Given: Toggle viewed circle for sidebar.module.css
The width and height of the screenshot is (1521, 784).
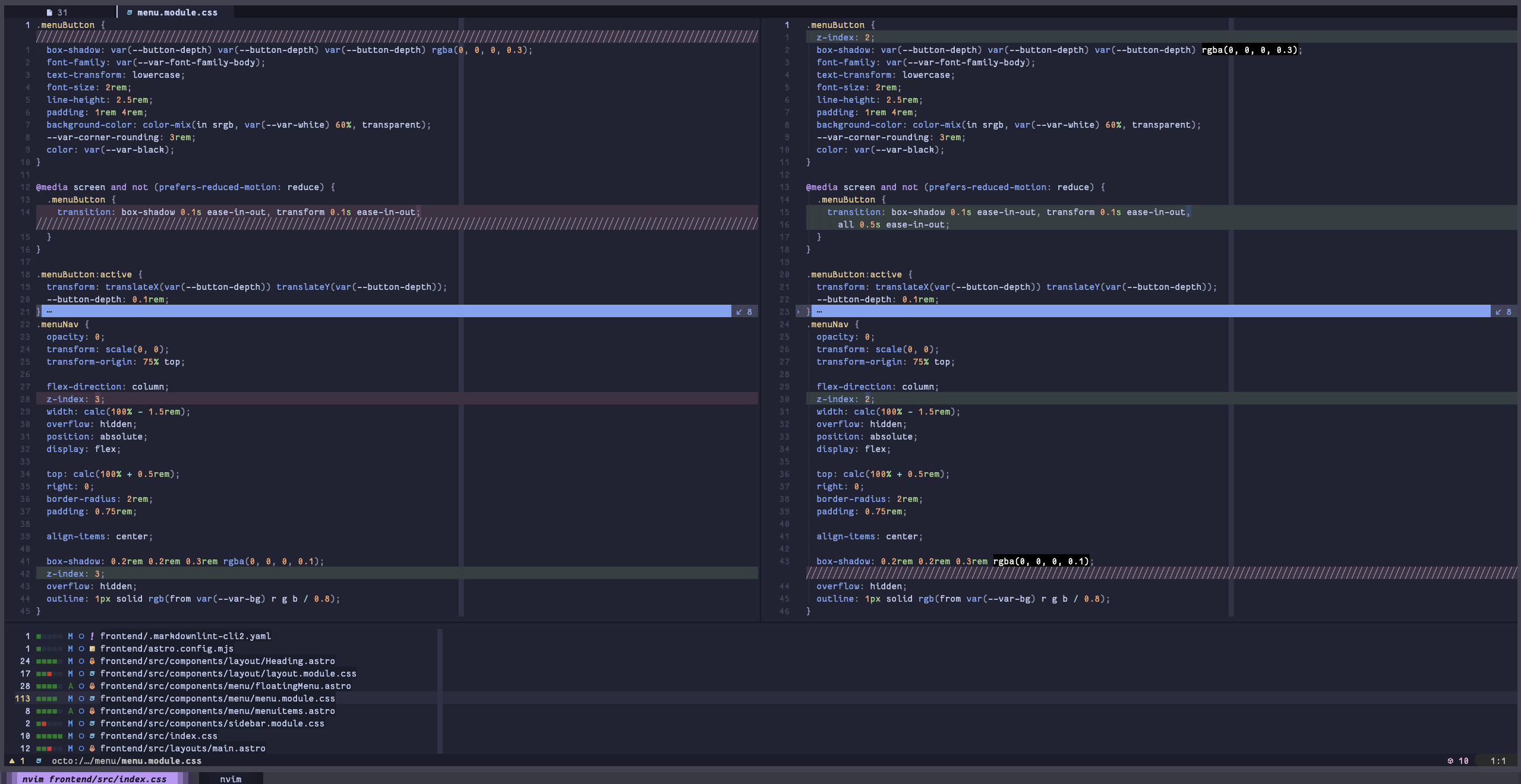Looking at the screenshot, I should click(x=81, y=723).
